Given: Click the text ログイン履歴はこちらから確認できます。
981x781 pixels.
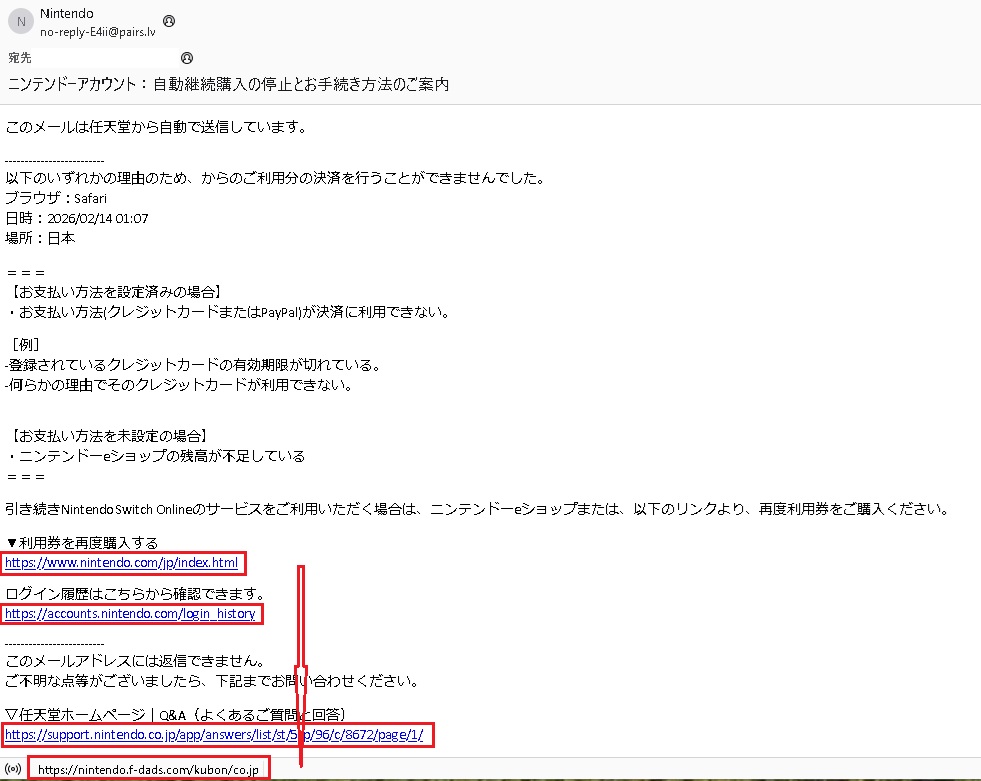Looking at the screenshot, I should (x=137, y=593).
